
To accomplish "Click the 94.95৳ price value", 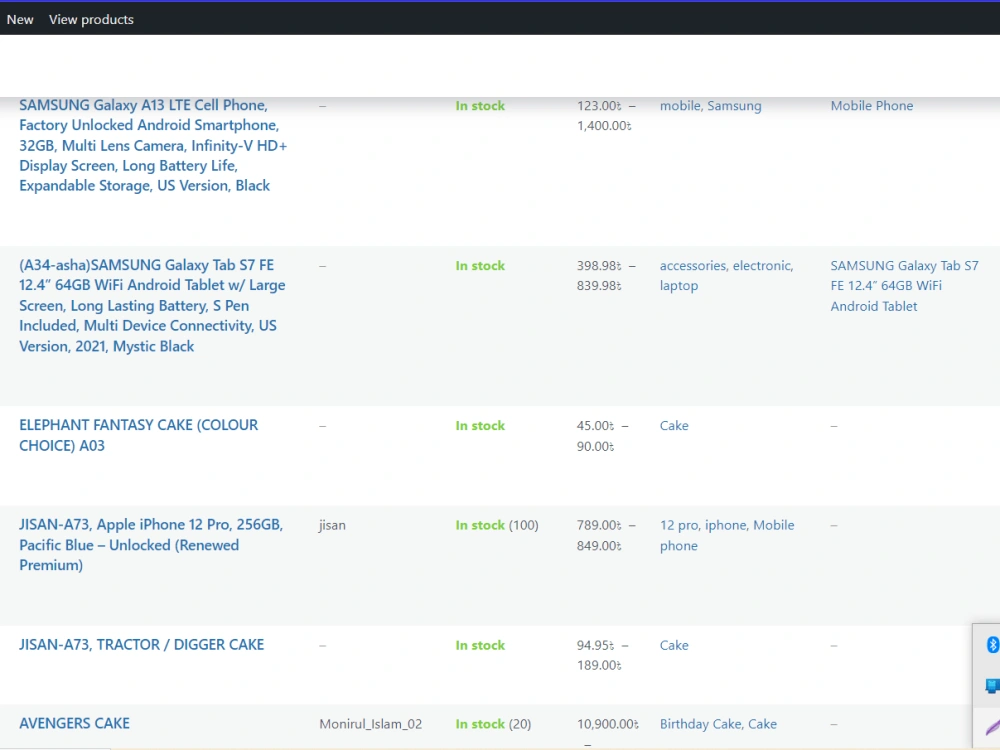I will pos(596,645).
